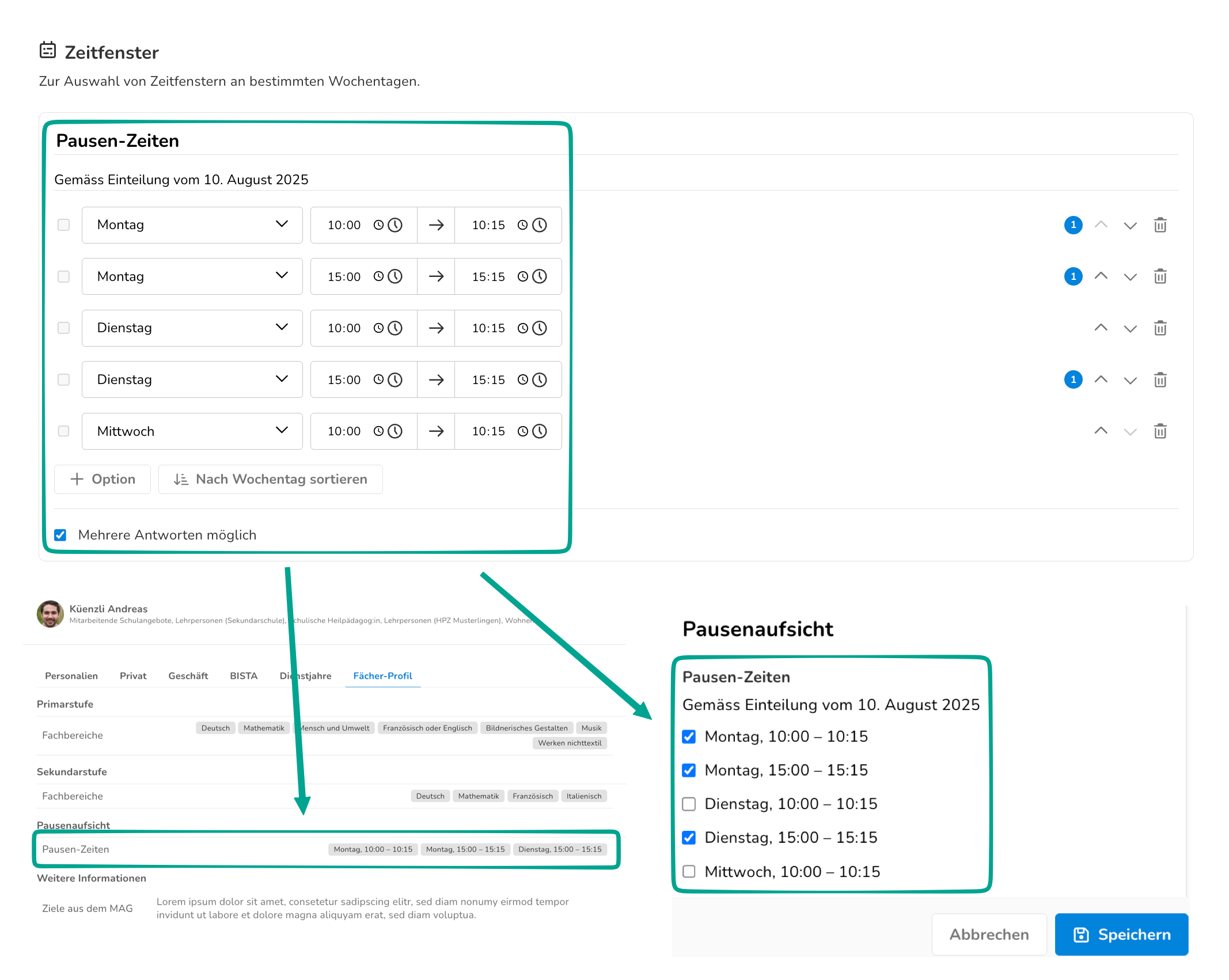Move the Mittwoch row up with the chevron

[1101, 431]
